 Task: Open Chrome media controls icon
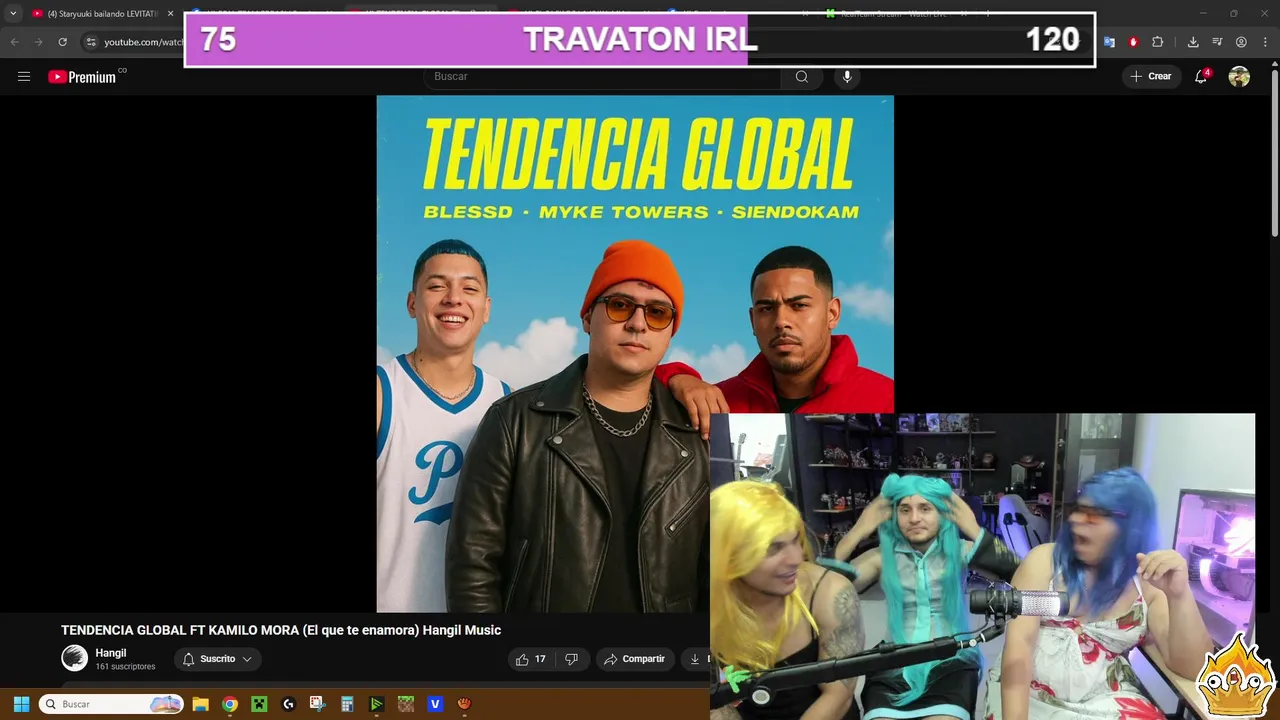1217,42
